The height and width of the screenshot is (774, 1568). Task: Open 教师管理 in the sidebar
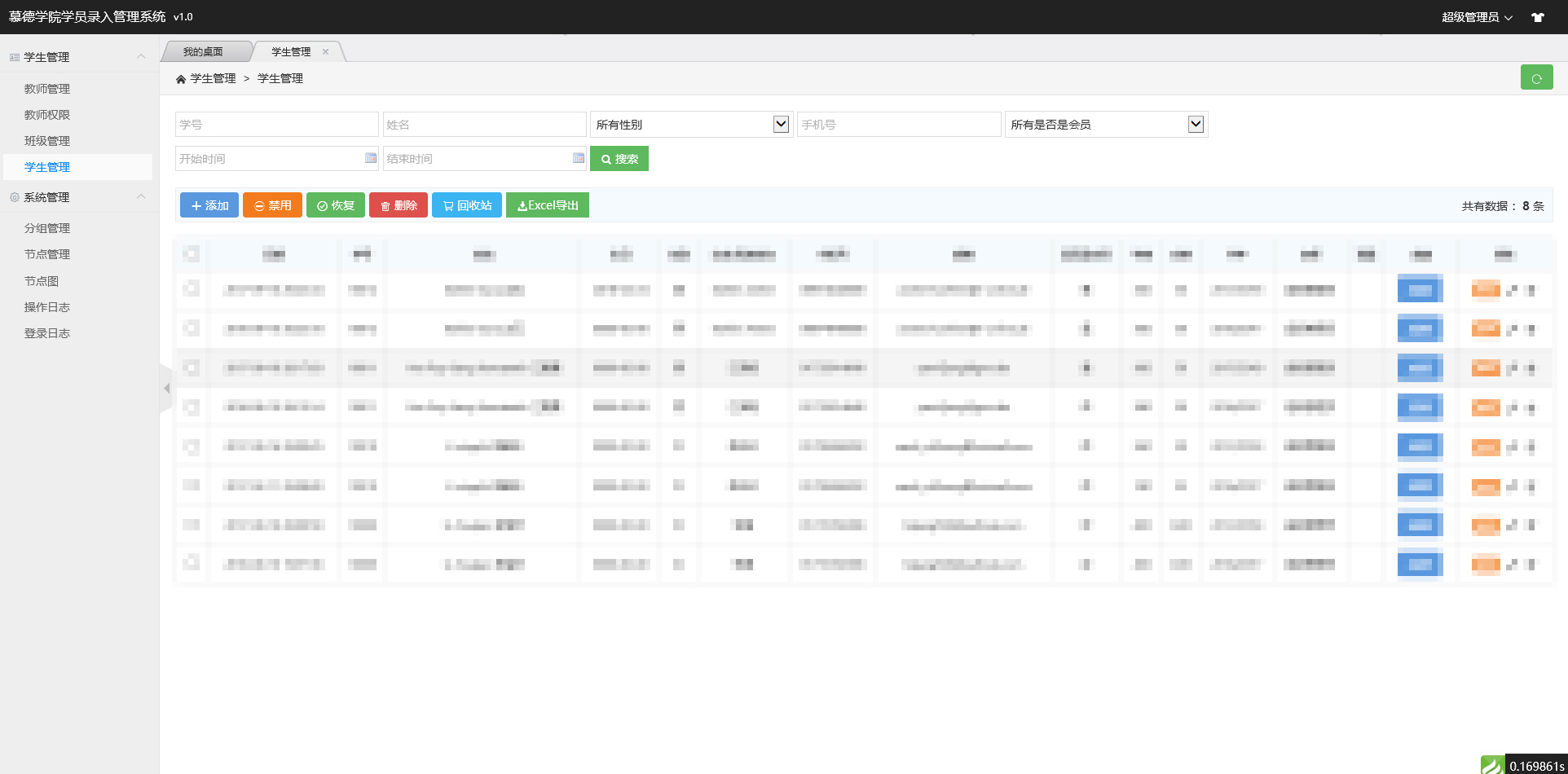point(47,89)
